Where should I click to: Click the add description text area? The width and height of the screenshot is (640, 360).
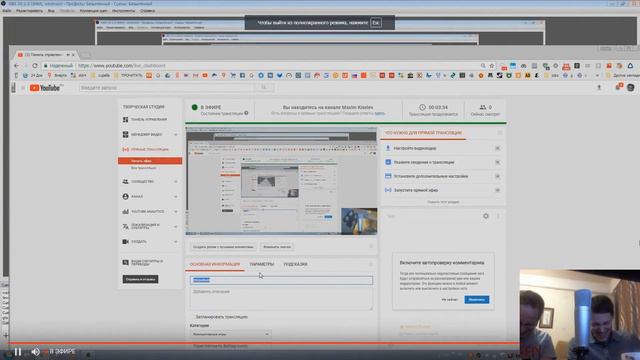point(281,299)
